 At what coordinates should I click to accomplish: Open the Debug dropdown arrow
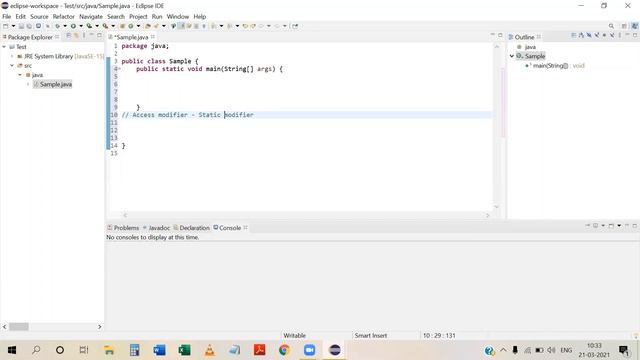point(65,26)
